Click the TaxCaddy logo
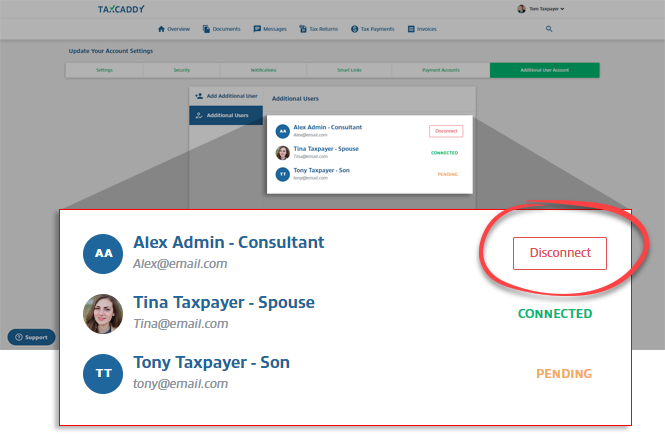The width and height of the screenshot is (665, 440). click(x=121, y=9)
